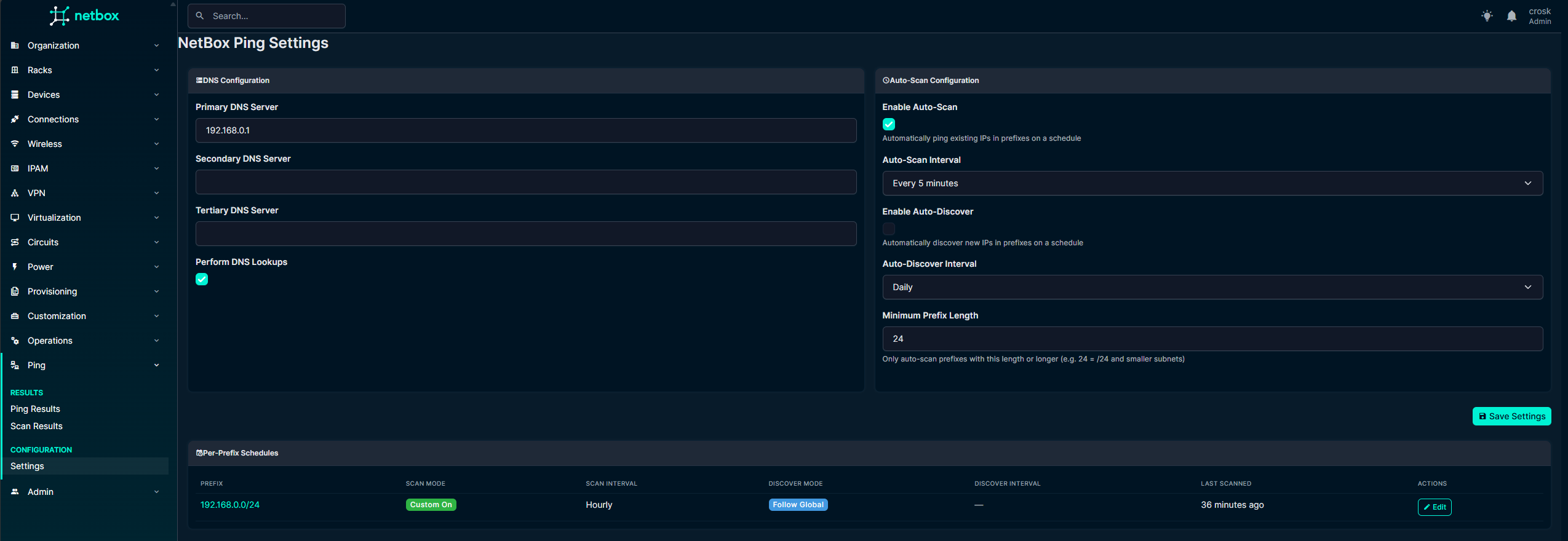Open Circuits menu
This screenshot has width=1568, height=541.
coord(85,242)
